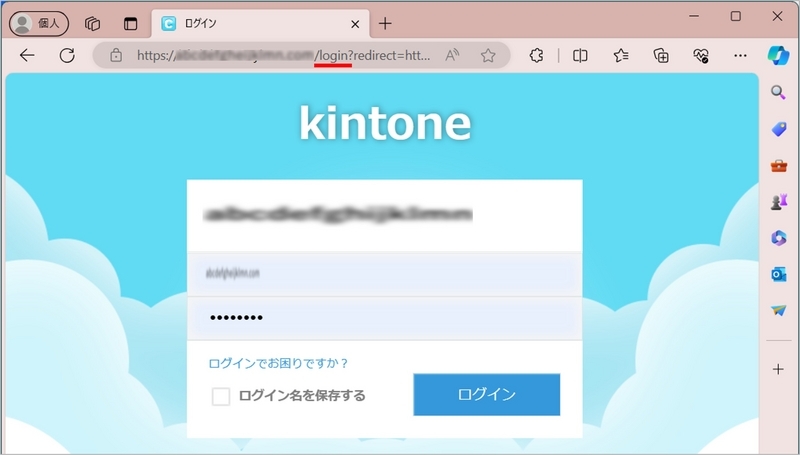Image resolution: width=800 pixels, height=455 pixels.
Task: Activate Read aloud icon in address bar
Action: (452, 55)
